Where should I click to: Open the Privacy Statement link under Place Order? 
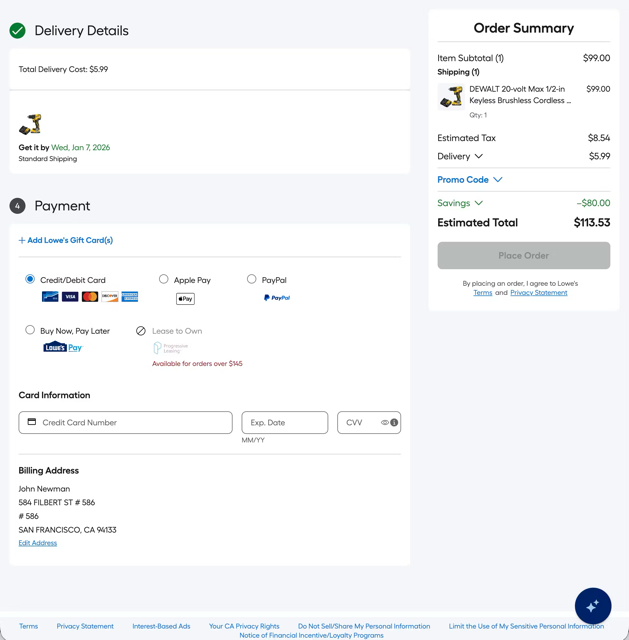click(x=539, y=293)
